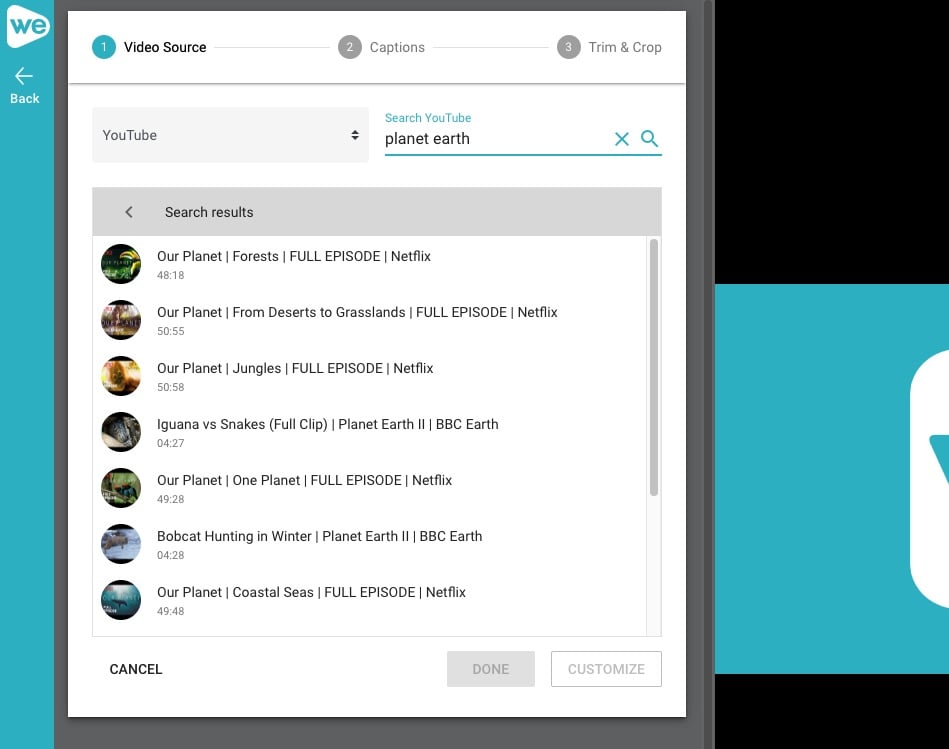Collapse the Search results list via its chevron
Viewport: 949px width, 749px height.
(128, 212)
